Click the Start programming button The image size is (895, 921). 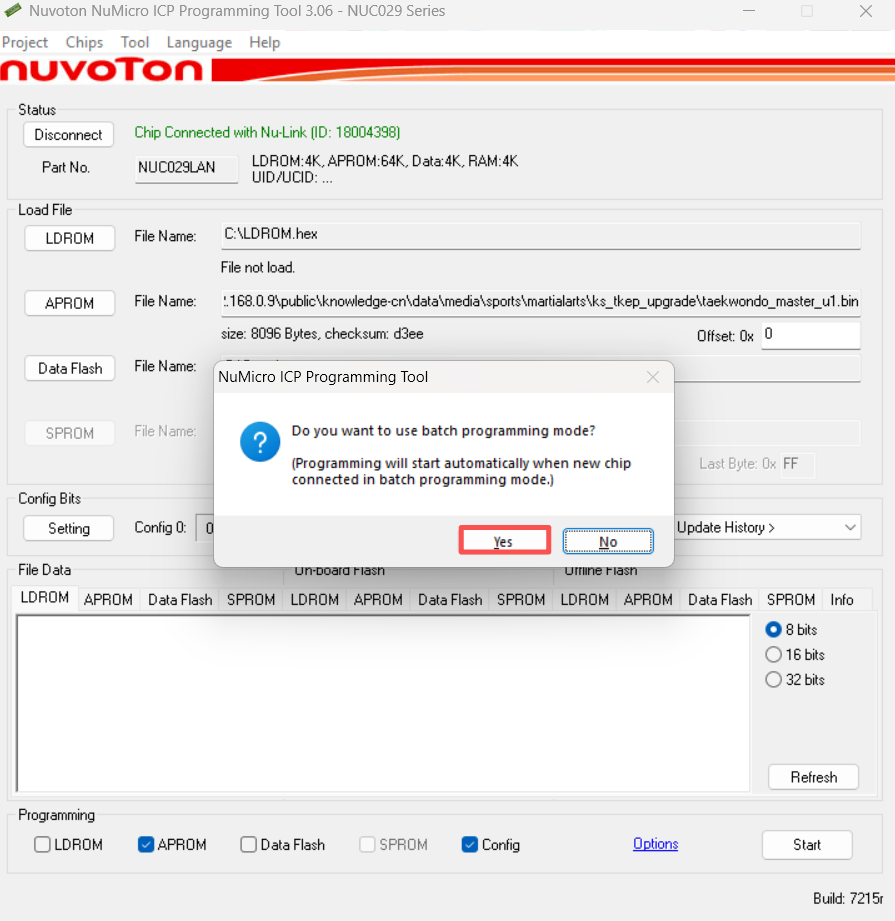(807, 845)
